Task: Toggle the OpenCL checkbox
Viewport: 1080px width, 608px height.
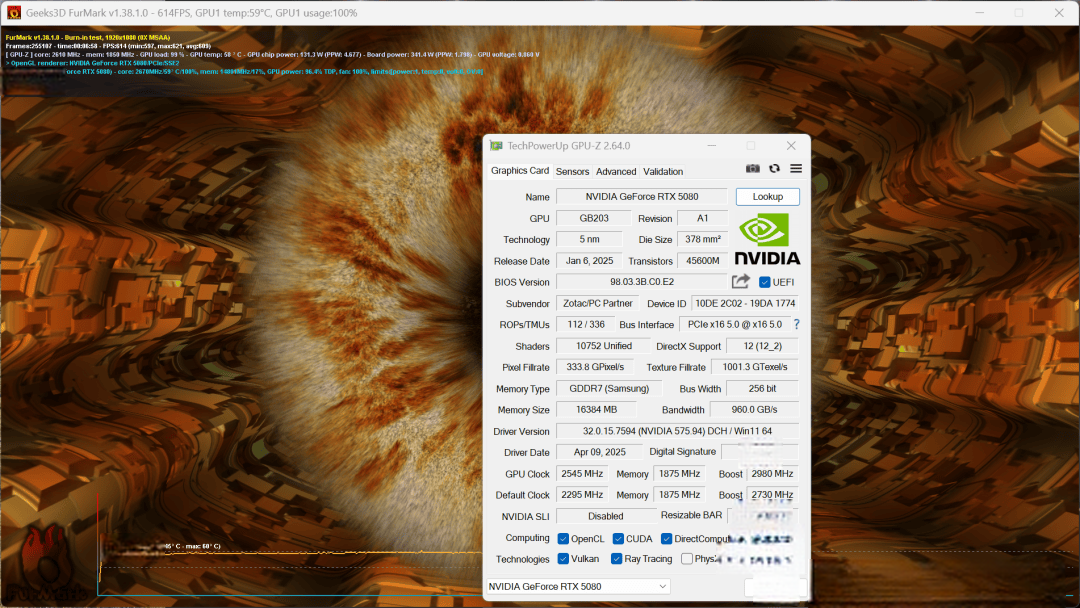Action: [563, 538]
